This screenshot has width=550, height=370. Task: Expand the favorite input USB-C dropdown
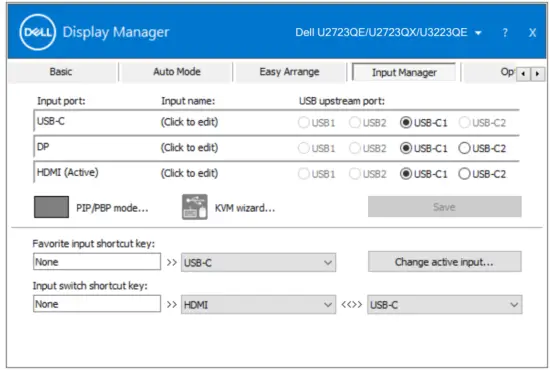pos(258,262)
